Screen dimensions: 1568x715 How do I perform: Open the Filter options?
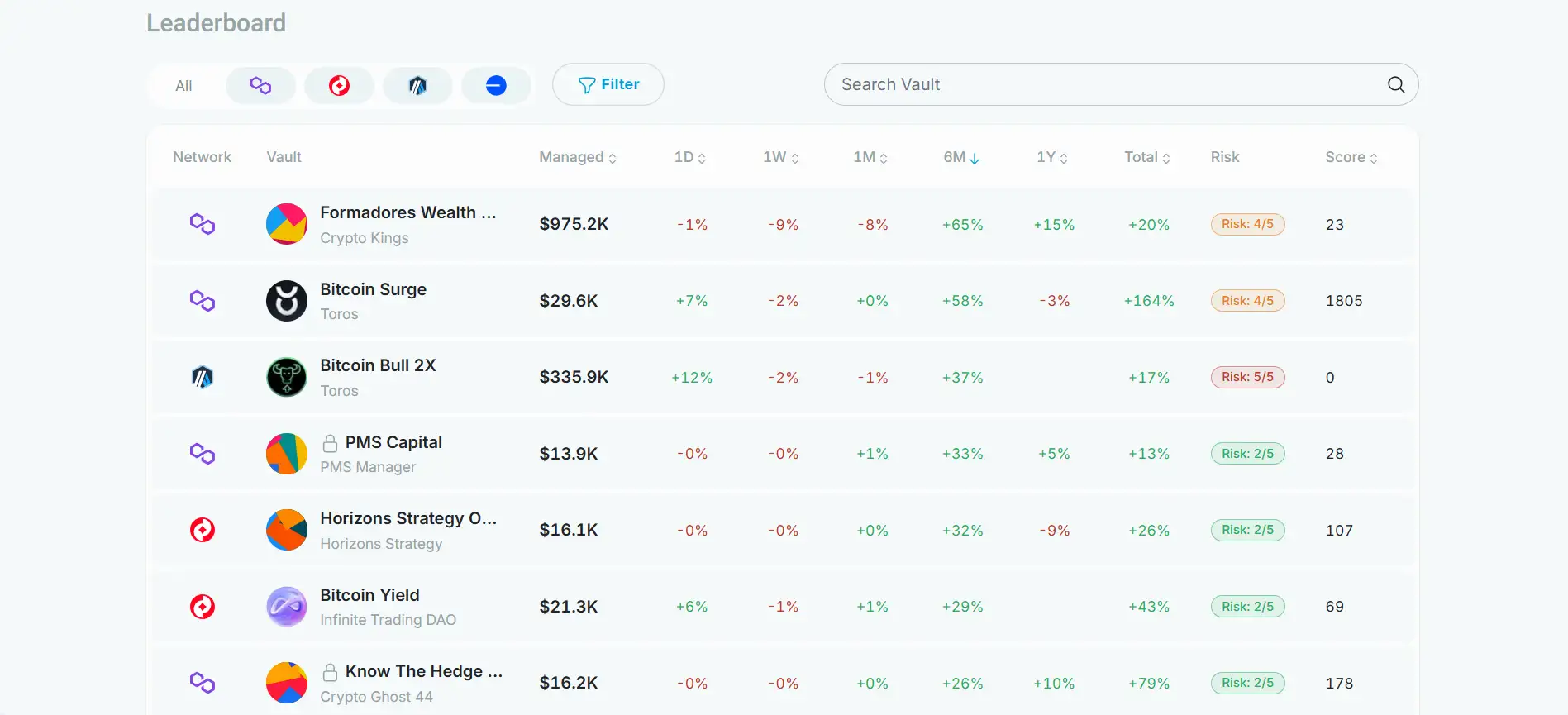click(x=608, y=84)
